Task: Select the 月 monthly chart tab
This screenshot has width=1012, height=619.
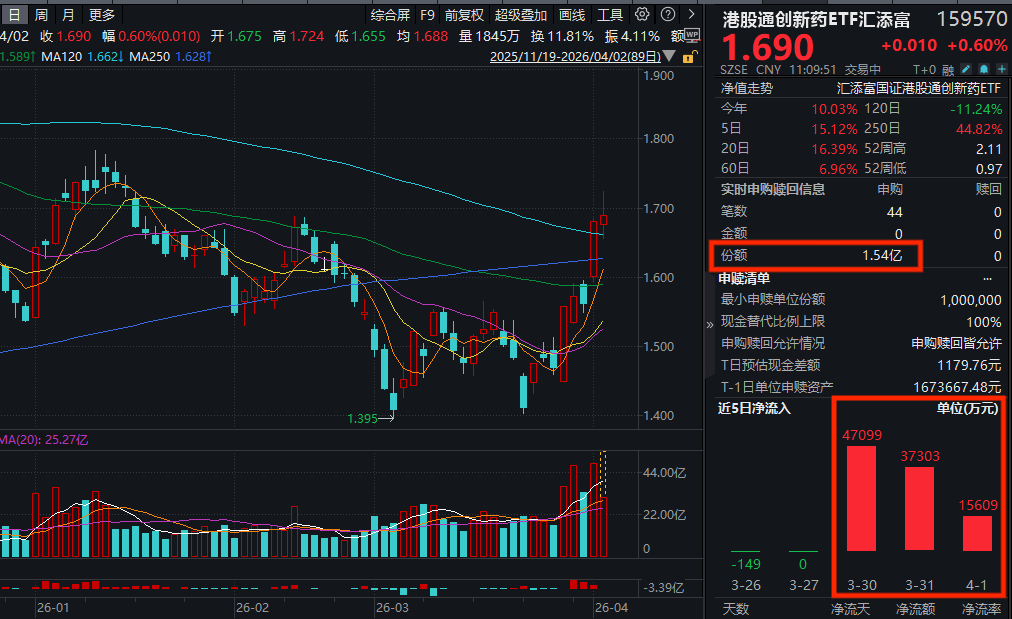Action: (68, 14)
